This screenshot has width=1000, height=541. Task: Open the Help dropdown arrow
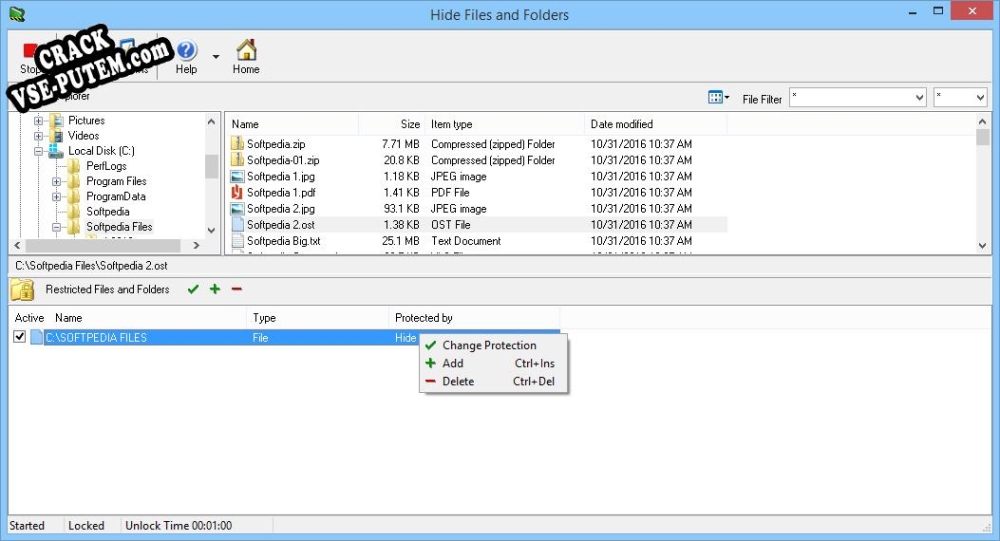pyautogui.click(x=216, y=57)
